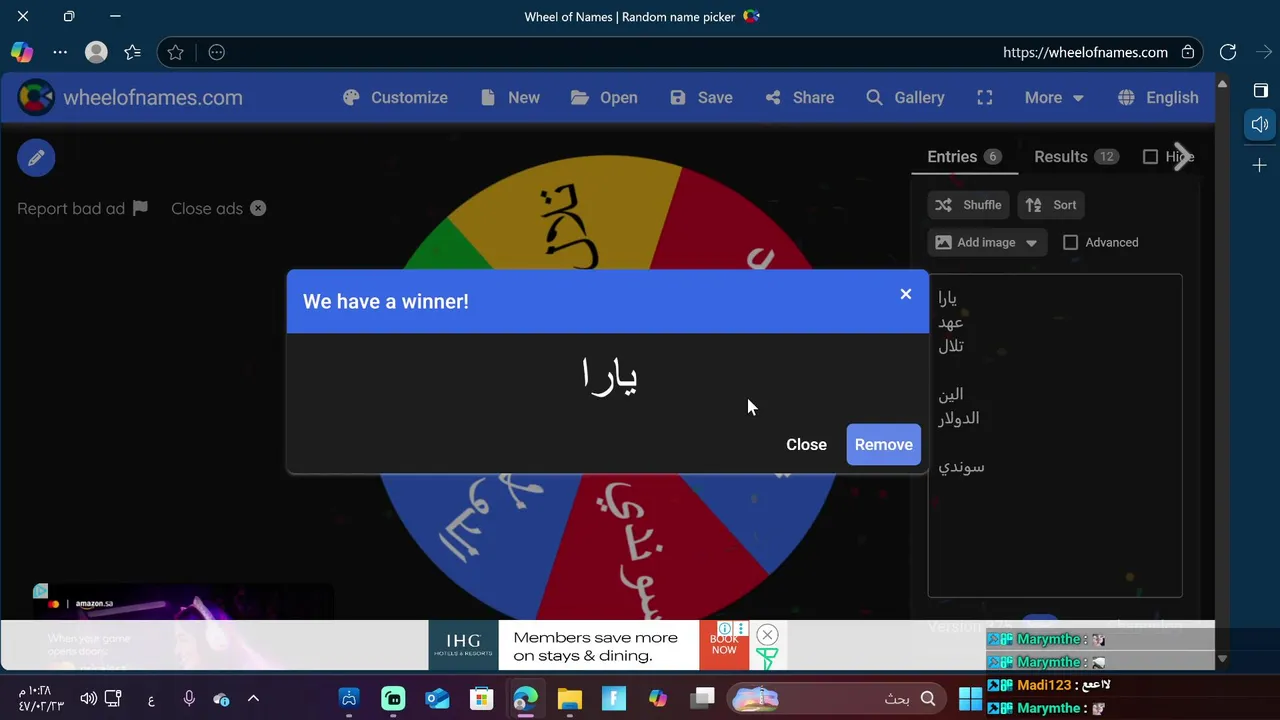Image resolution: width=1280 pixels, height=720 pixels.
Task: Refresh the page
Action: pos(1228,52)
